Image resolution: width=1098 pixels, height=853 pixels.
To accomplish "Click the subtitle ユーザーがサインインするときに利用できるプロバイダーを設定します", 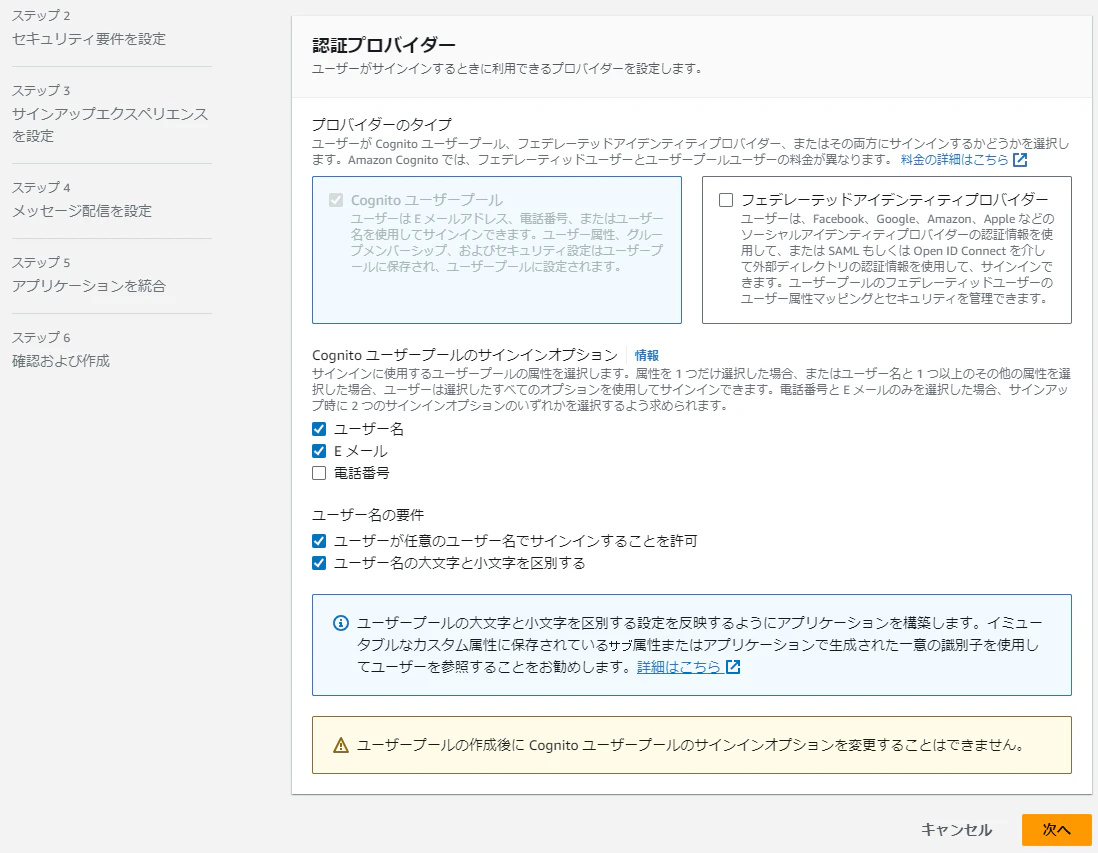I will pos(507,69).
